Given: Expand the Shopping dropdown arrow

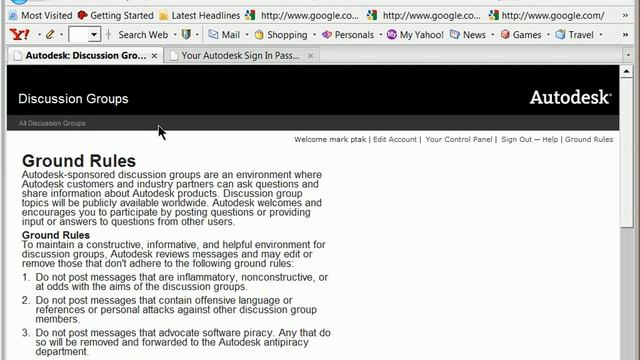Looking at the screenshot, I should 314,35.
